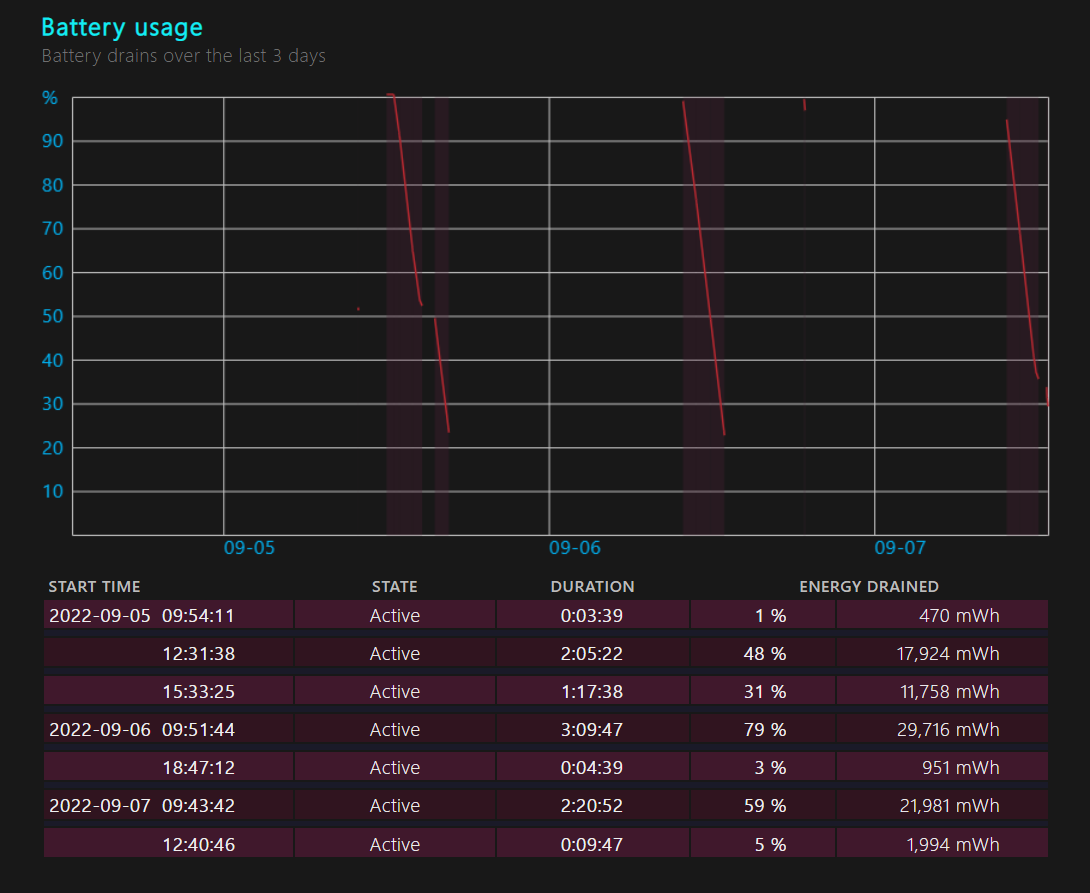Click the 0:09:47 duration cell

(592, 844)
